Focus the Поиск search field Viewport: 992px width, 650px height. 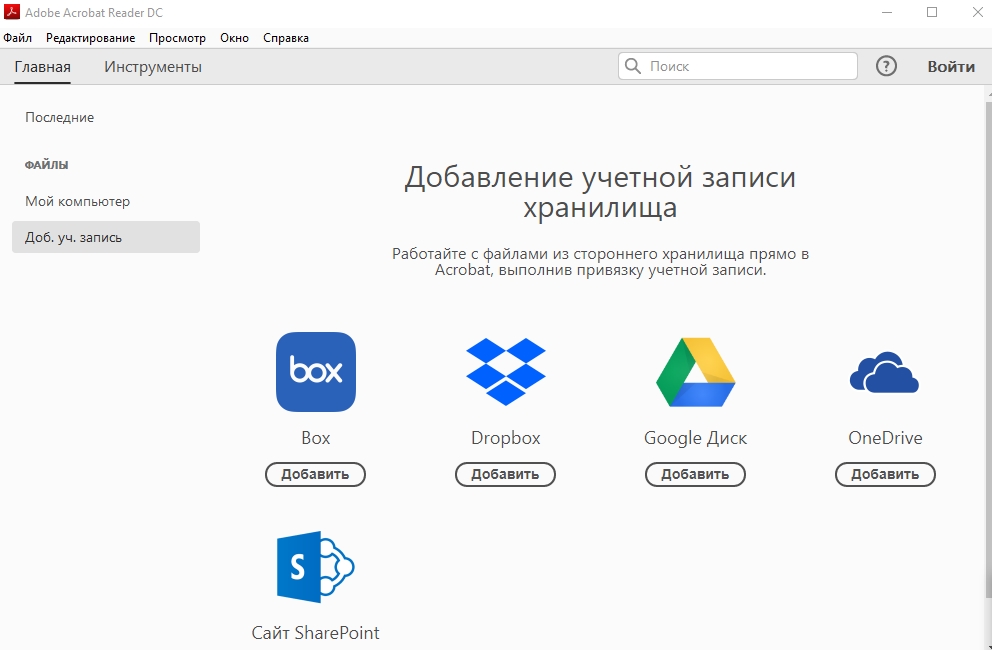click(x=738, y=66)
